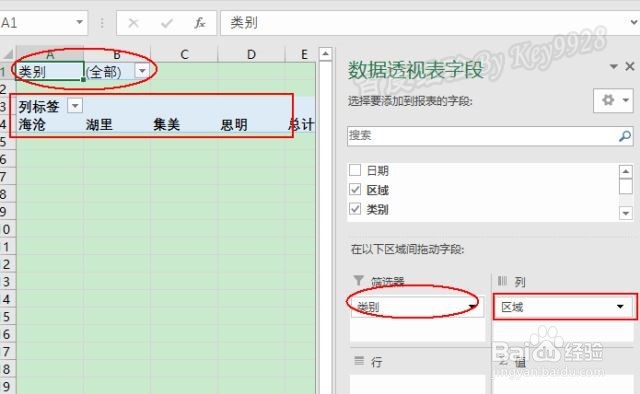Screen dimensions: 640x394
Task: Click cell with 集美
Action: click(184, 124)
